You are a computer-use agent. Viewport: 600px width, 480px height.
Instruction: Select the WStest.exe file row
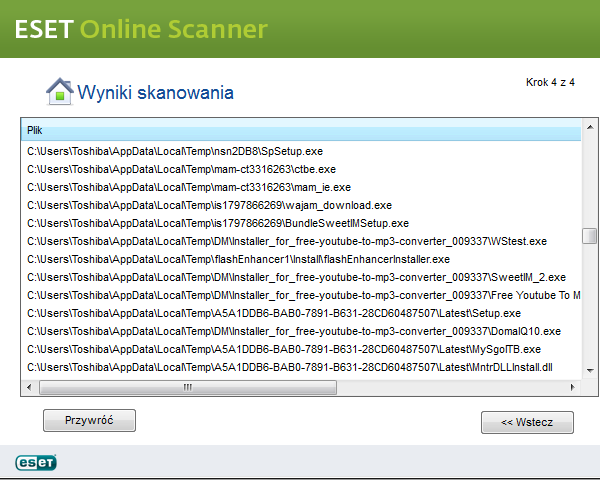(301, 241)
